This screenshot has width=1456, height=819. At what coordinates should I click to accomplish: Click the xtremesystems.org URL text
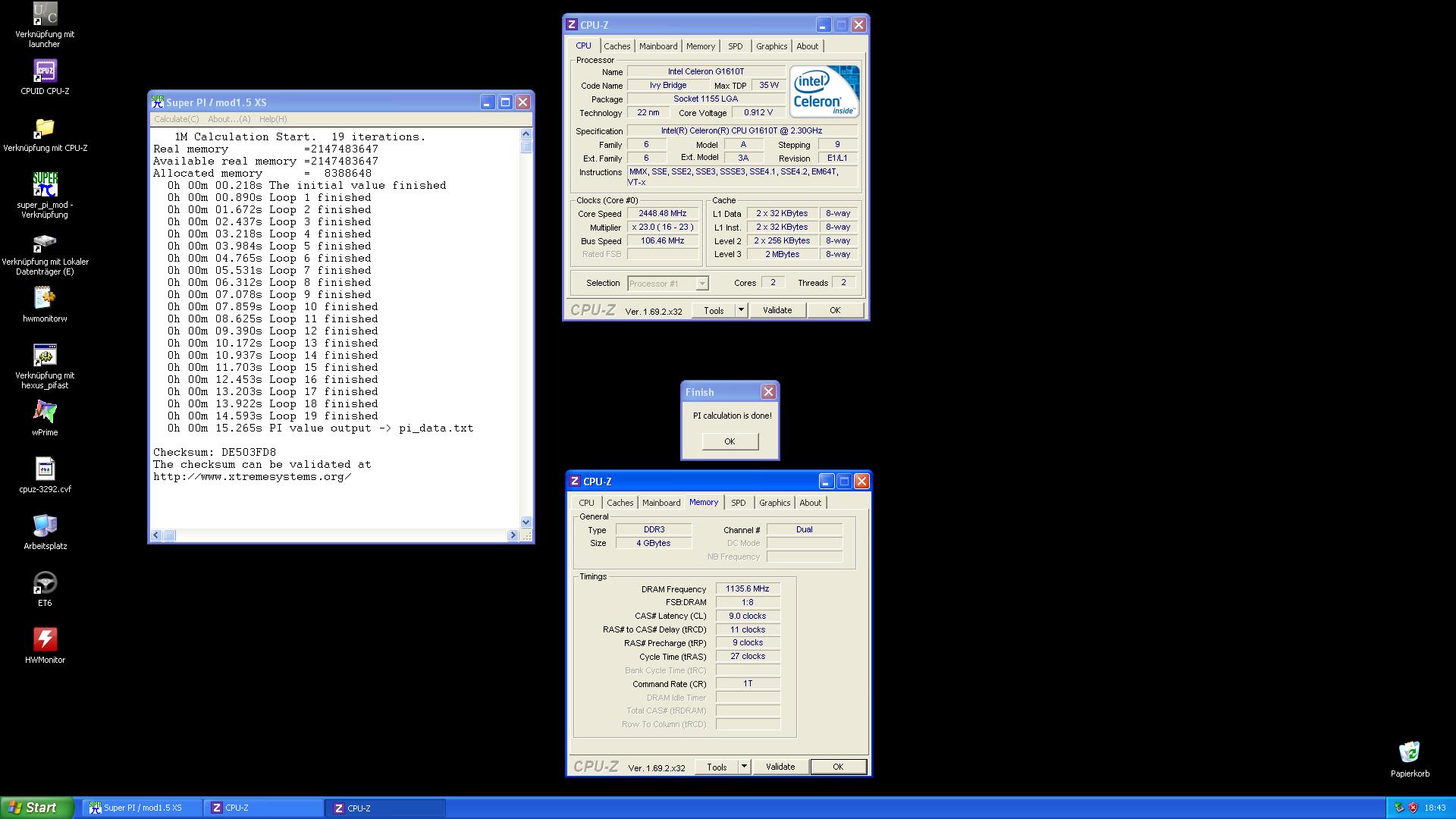click(x=253, y=477)
